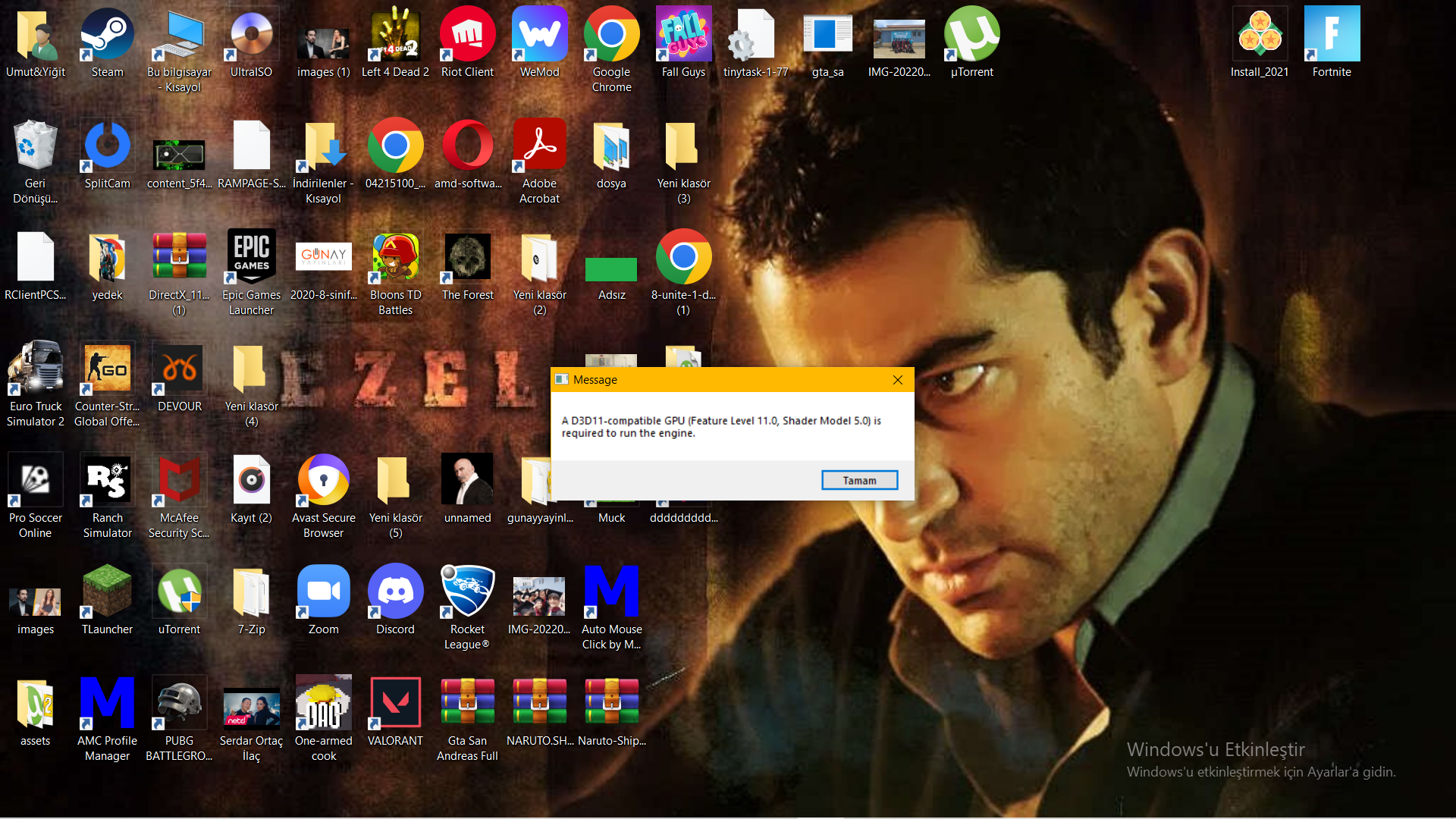Screen dimensions: 1456x819
Task: Select the VALORANT shortcut icon
Action: (395, 704)
